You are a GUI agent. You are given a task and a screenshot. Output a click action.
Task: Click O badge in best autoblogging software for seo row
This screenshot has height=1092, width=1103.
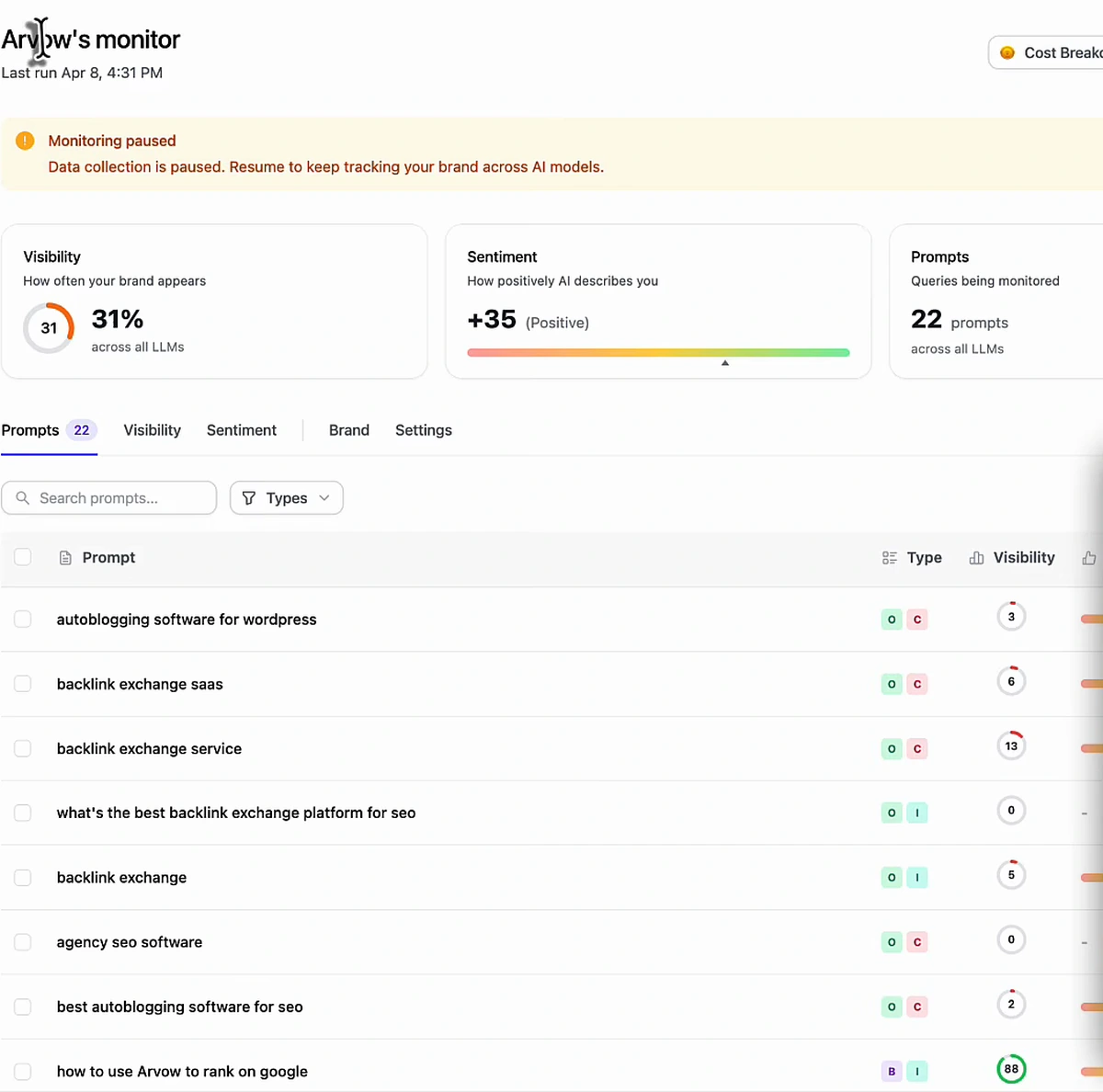tap(892, 1007)
